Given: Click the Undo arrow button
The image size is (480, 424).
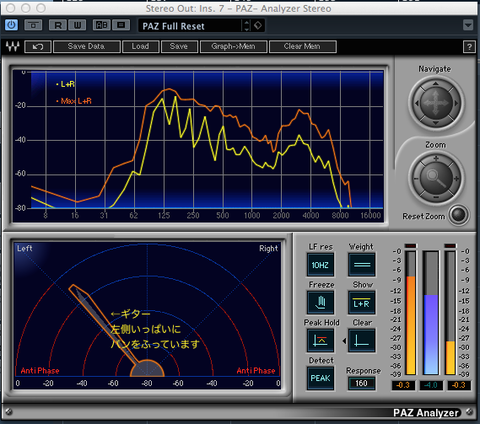Looking at the screenshot, I should tap(38, 47).
